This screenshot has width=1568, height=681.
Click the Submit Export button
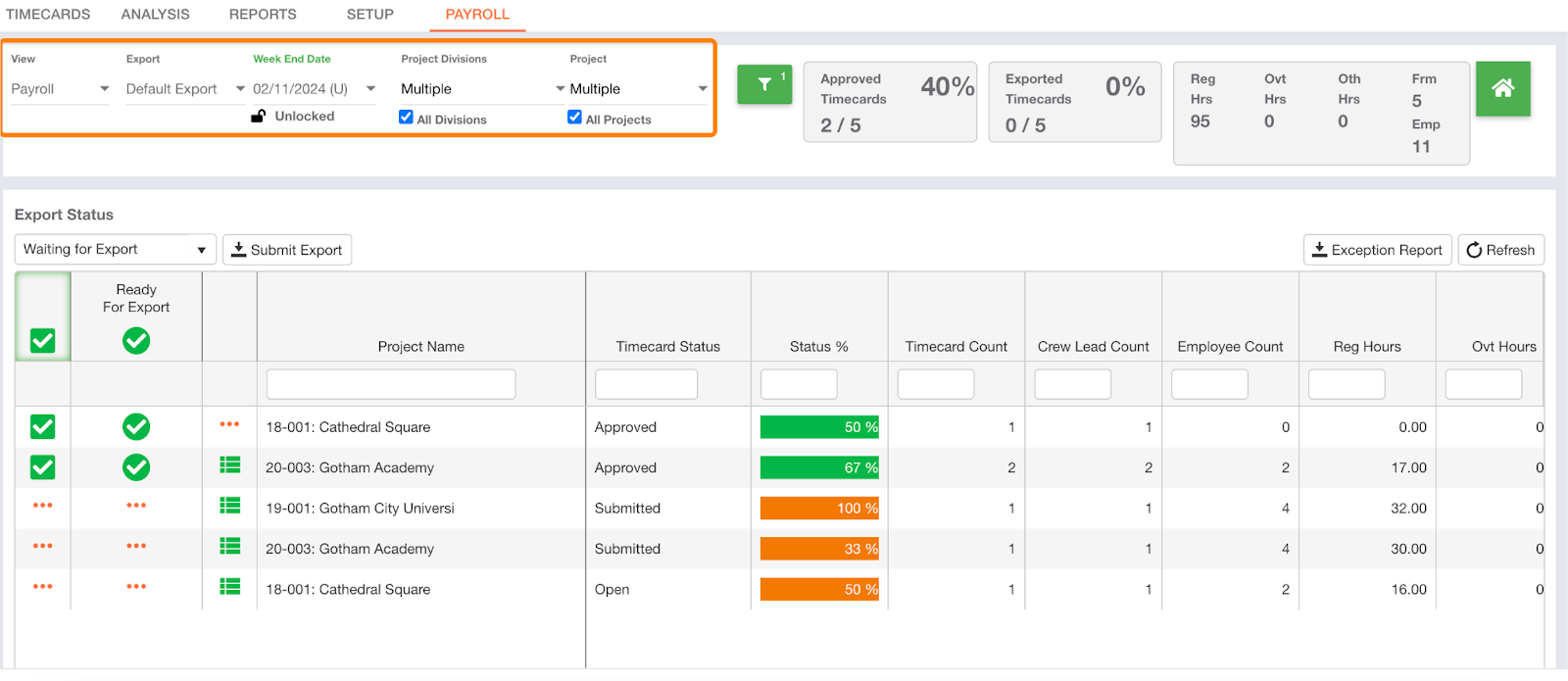pos(287,250)
